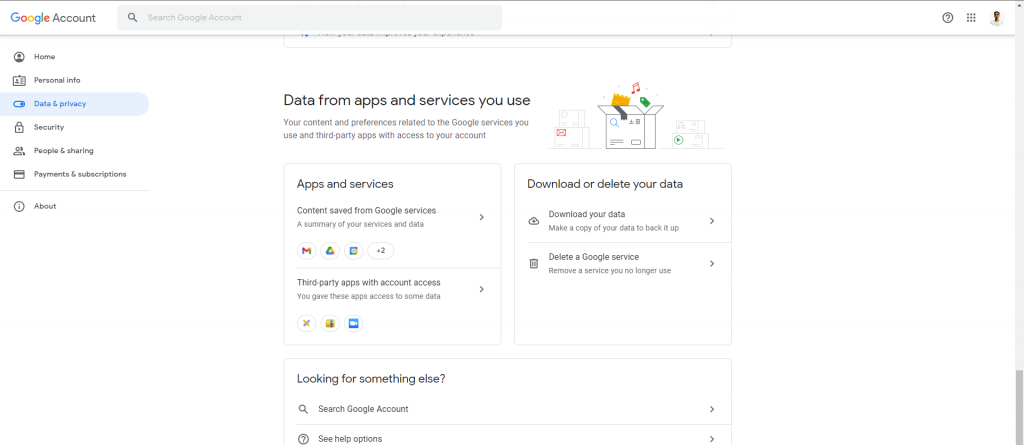
Task: Click the cloud download icon for Download your data
Action: tap(534, 221)
